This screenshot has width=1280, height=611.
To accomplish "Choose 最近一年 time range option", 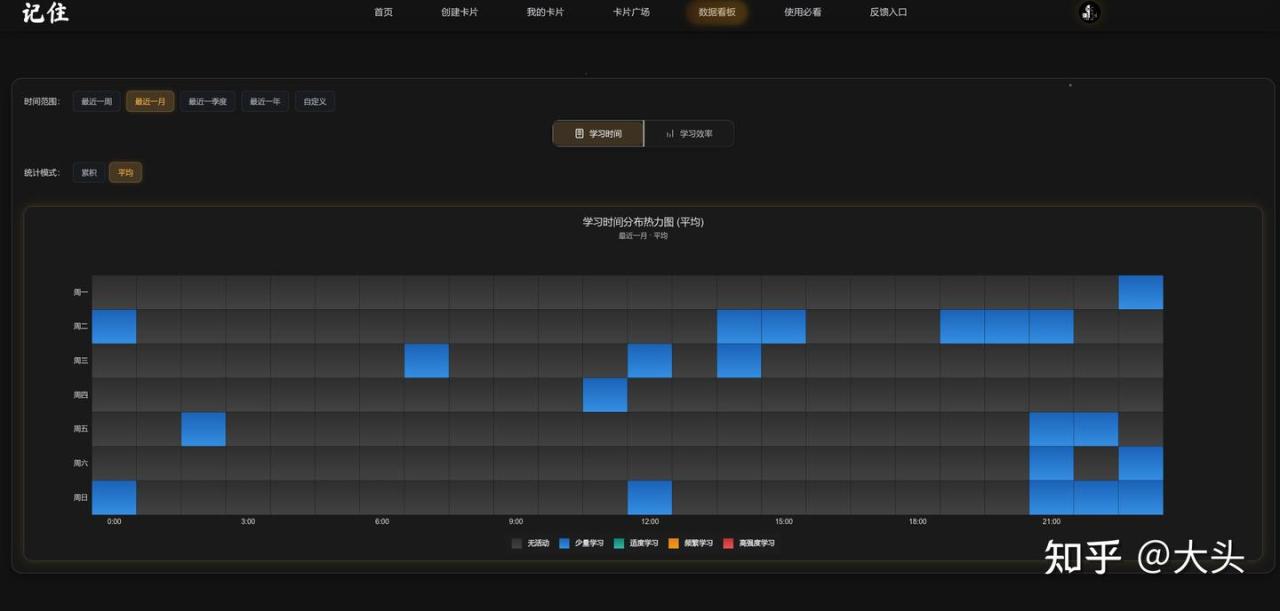I will [x=265, y=102].
